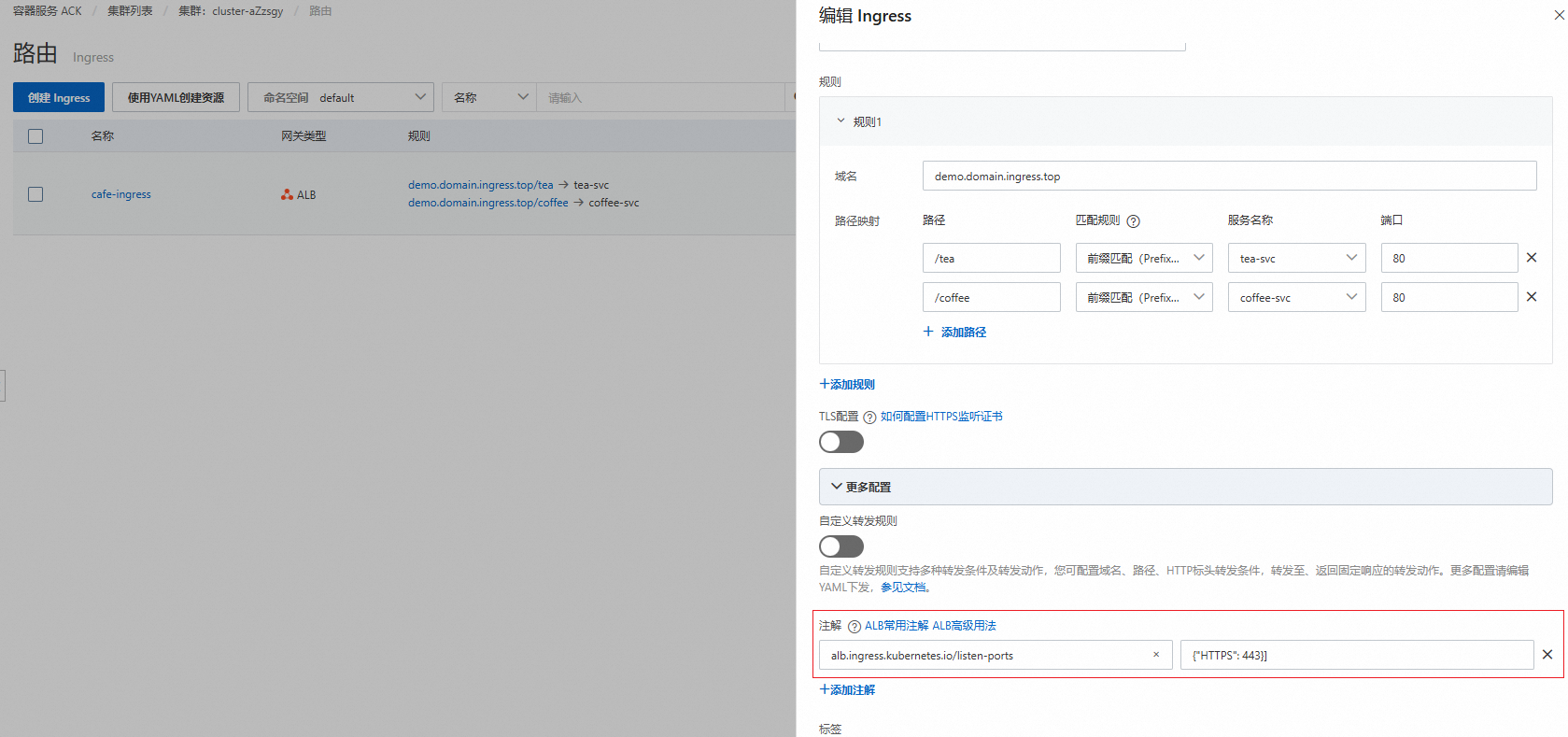Clear the listen-ports annotation key

[x=1156, y=655]
